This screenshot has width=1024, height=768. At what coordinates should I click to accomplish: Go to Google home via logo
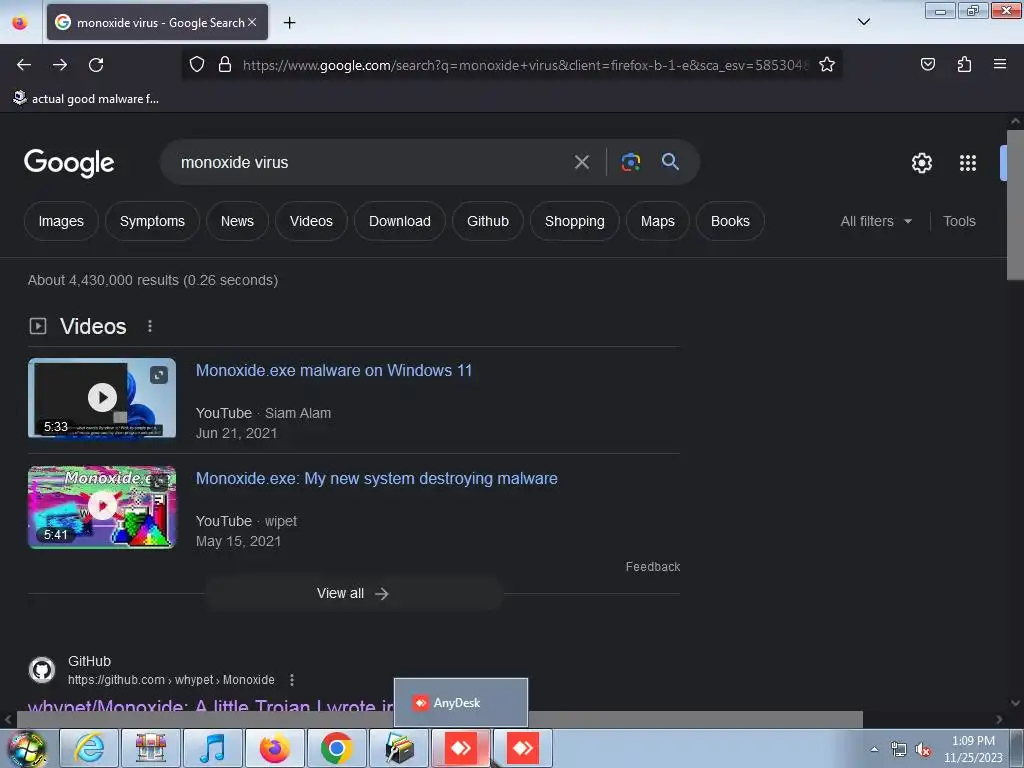[x=69, y=163]
